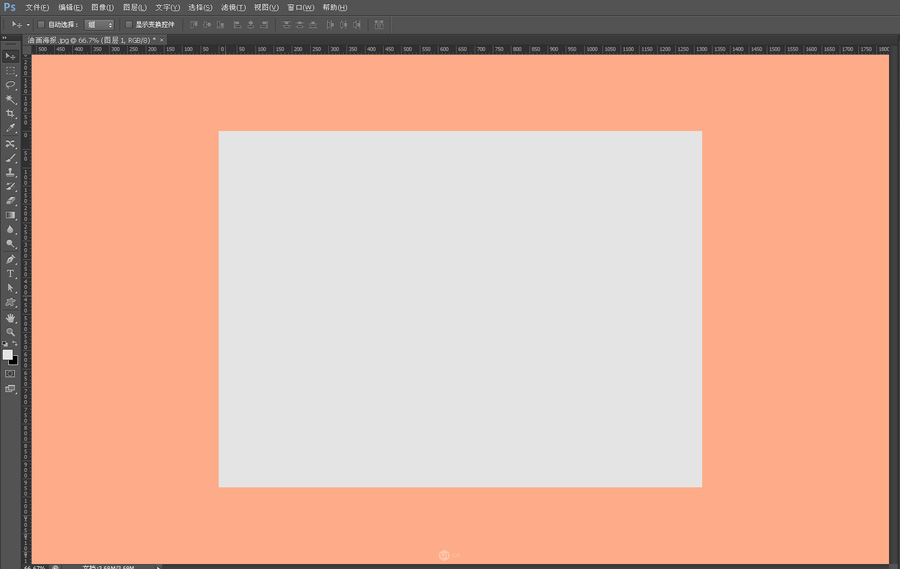Select the Horizontal Type tool
900x569 pixels.
10,273
